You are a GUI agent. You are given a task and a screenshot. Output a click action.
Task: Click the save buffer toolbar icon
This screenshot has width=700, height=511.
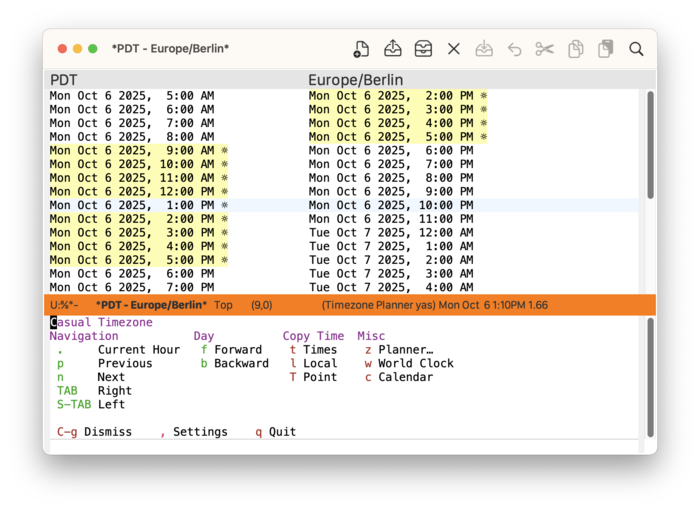coord(484,49)
